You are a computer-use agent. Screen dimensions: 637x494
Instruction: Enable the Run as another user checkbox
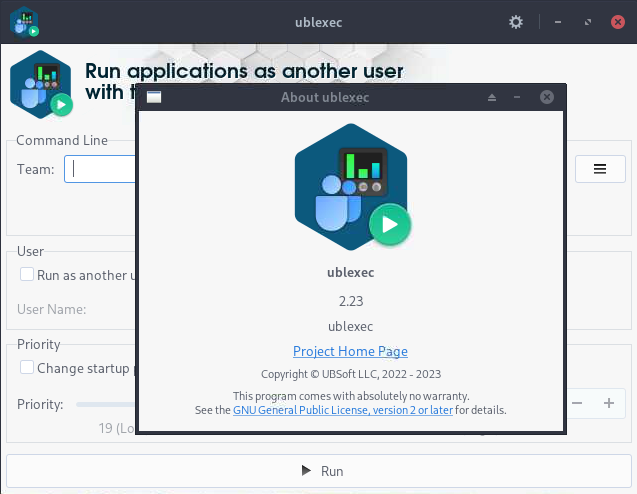tap(27, 275)
